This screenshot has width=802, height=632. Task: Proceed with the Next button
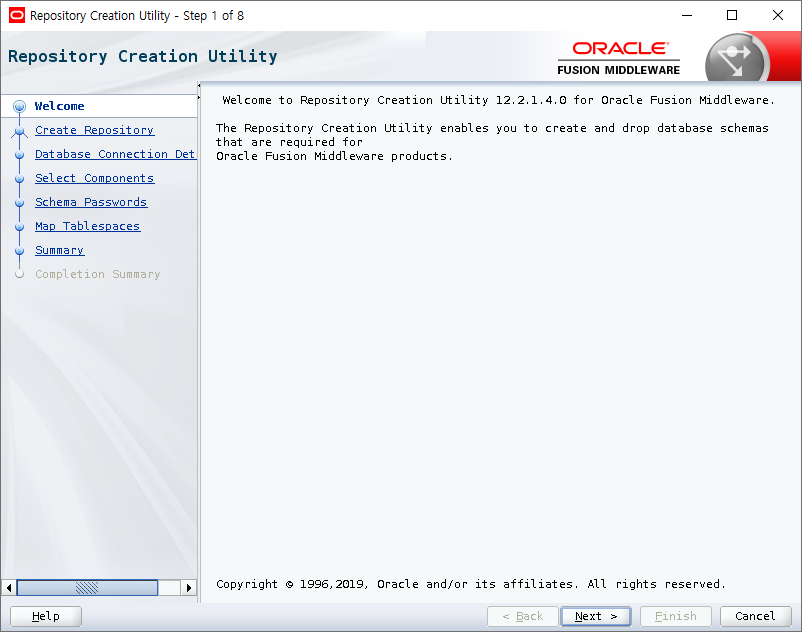pyautogui.click(x=596, y=616)
